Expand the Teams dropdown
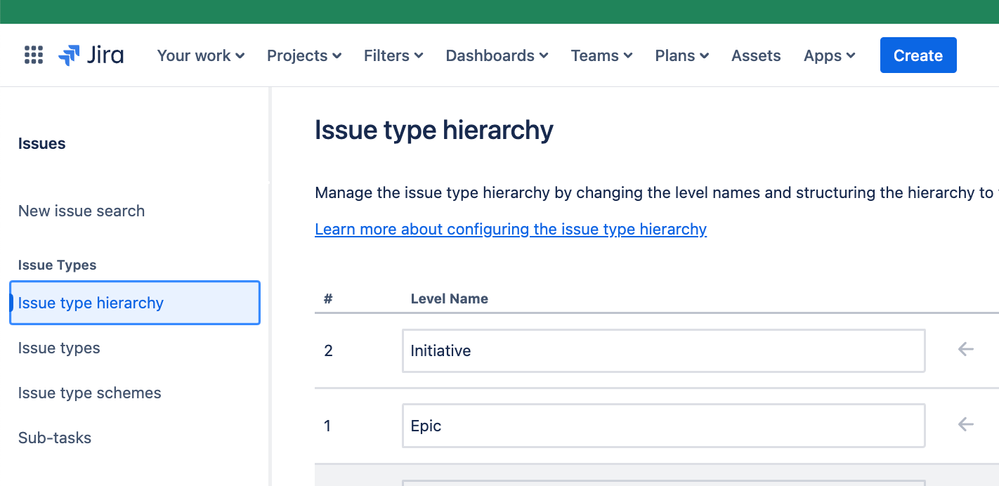The width and height of the screenshot is (999, 486). (601, 55)
